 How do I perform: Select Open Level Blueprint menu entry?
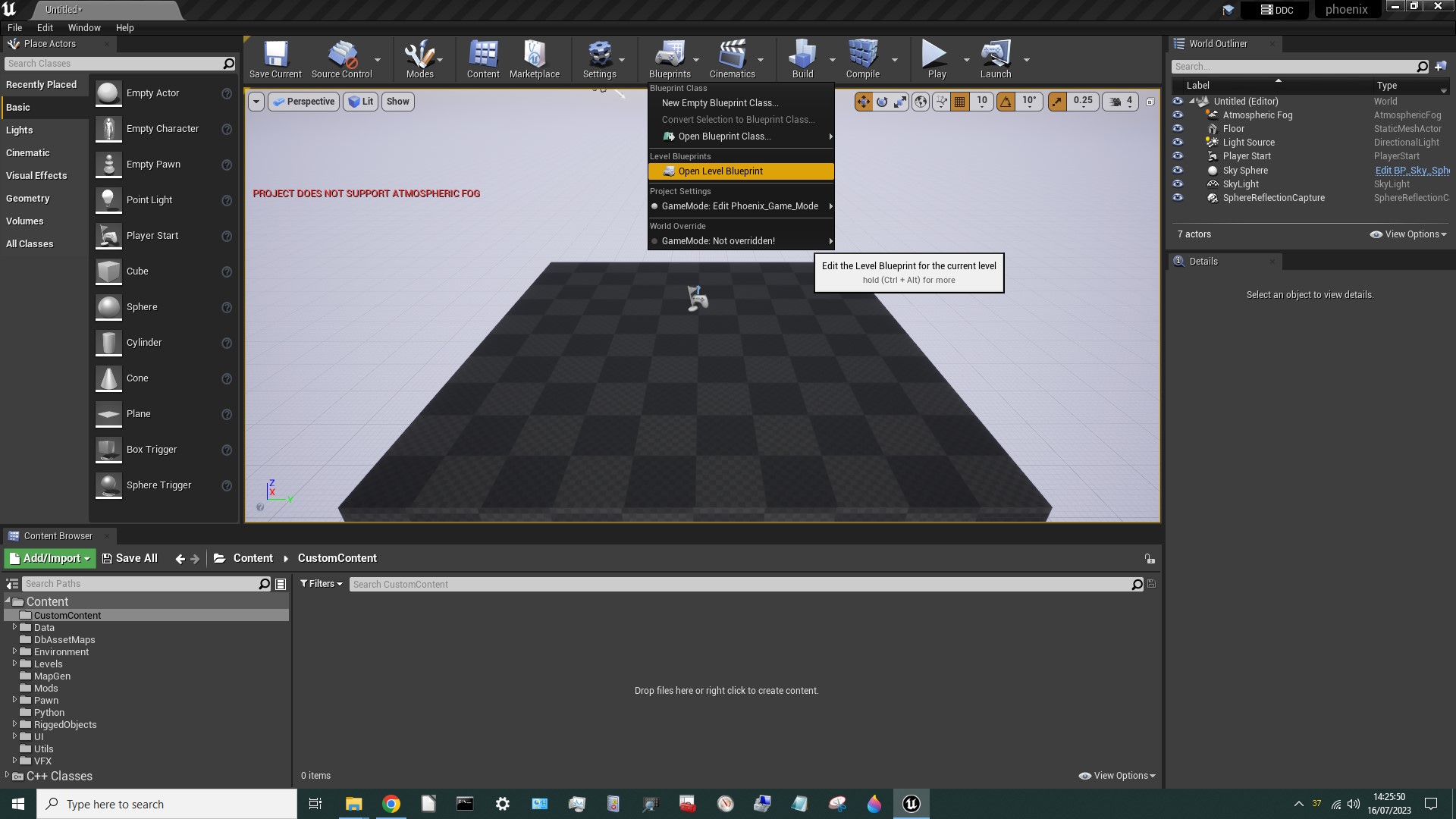tap(719, 171)
